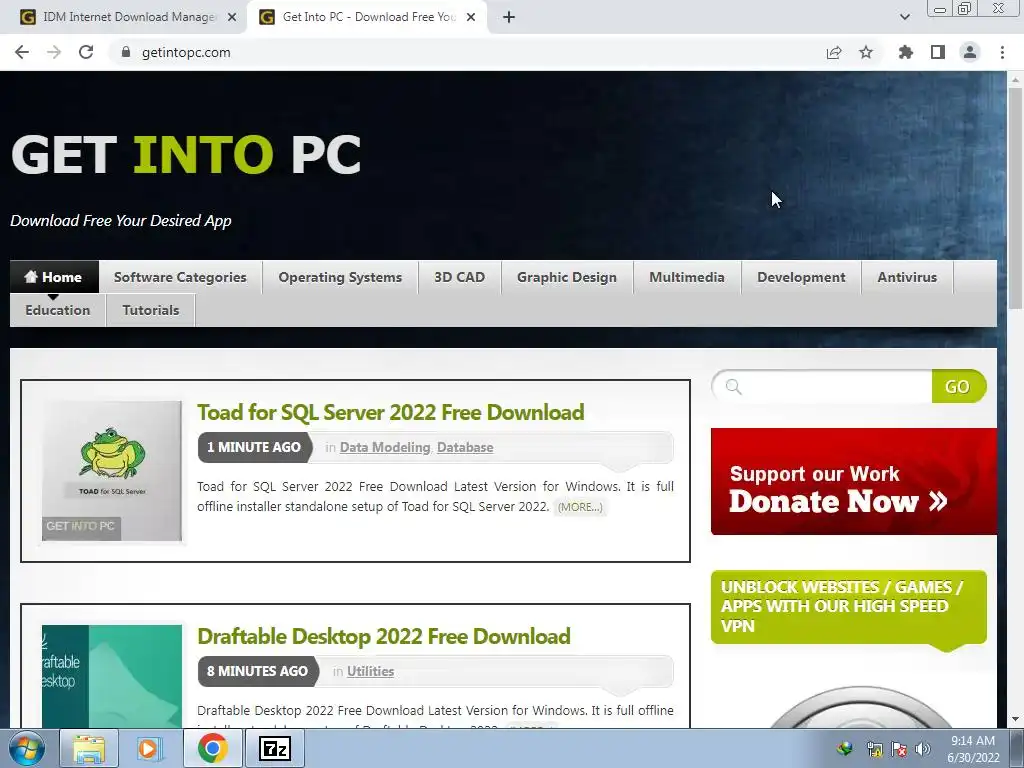Image resolution: width=1024 pixels, height=768 pixels.
Task: Click the green GO search button
Action: [957, 387]
